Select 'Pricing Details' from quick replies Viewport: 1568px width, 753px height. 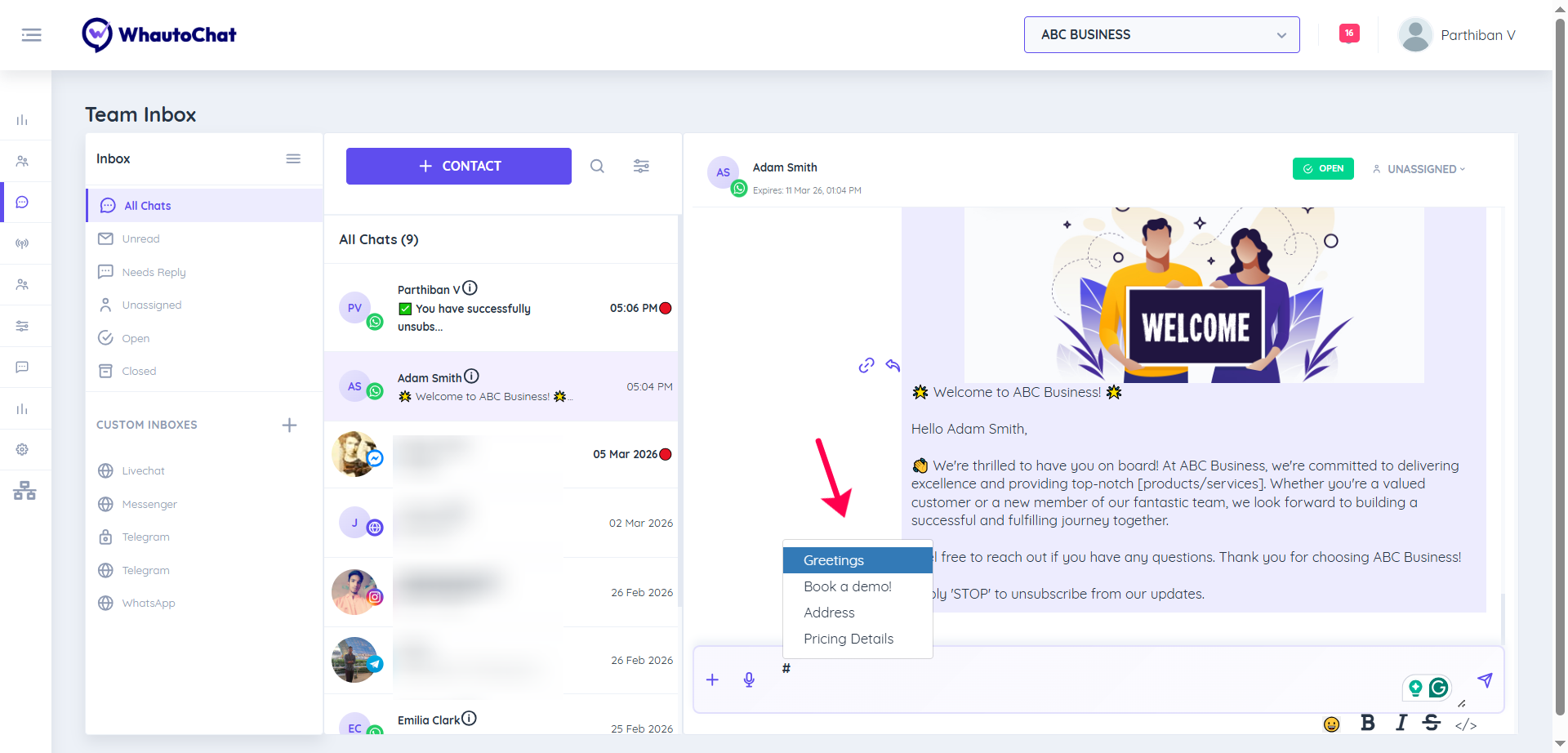tap(849, 639)
